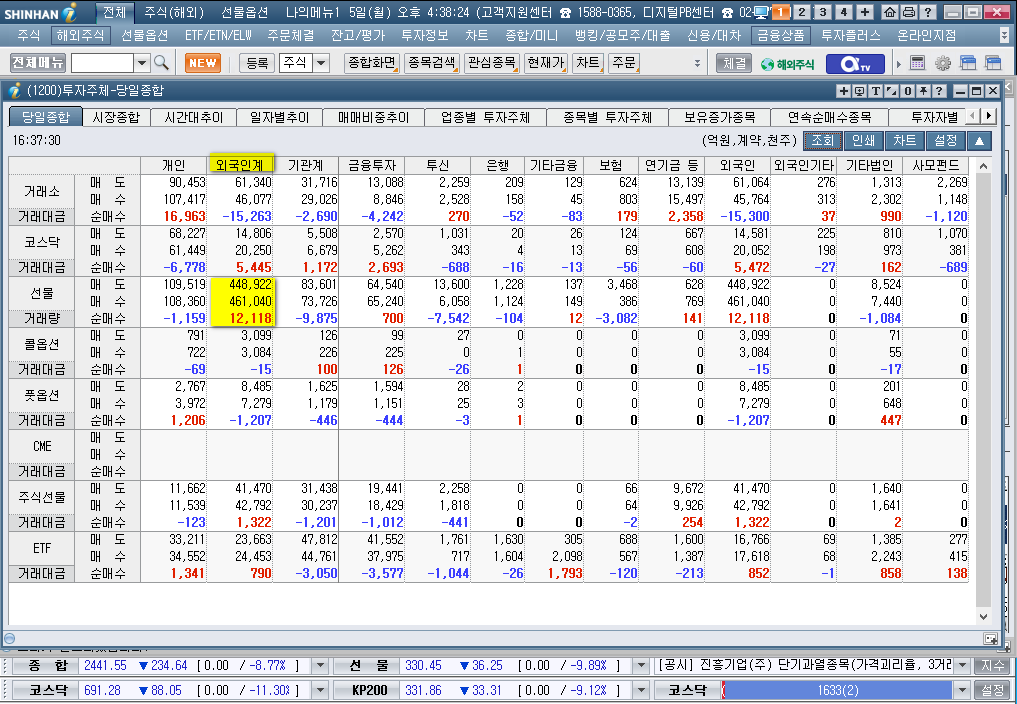1017x704 pixels.
Task: Click the 체결 toolbar button
Action: coord(734,63)
